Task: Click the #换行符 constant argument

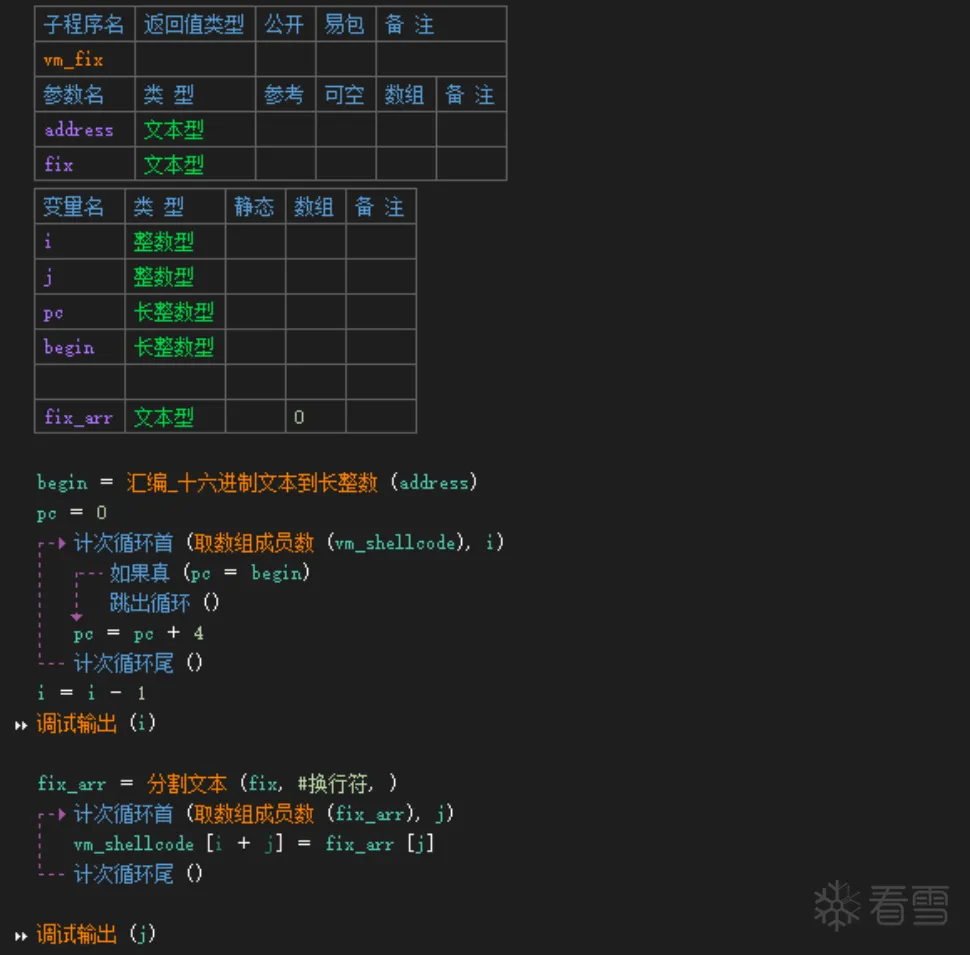Action: point(333,784)
